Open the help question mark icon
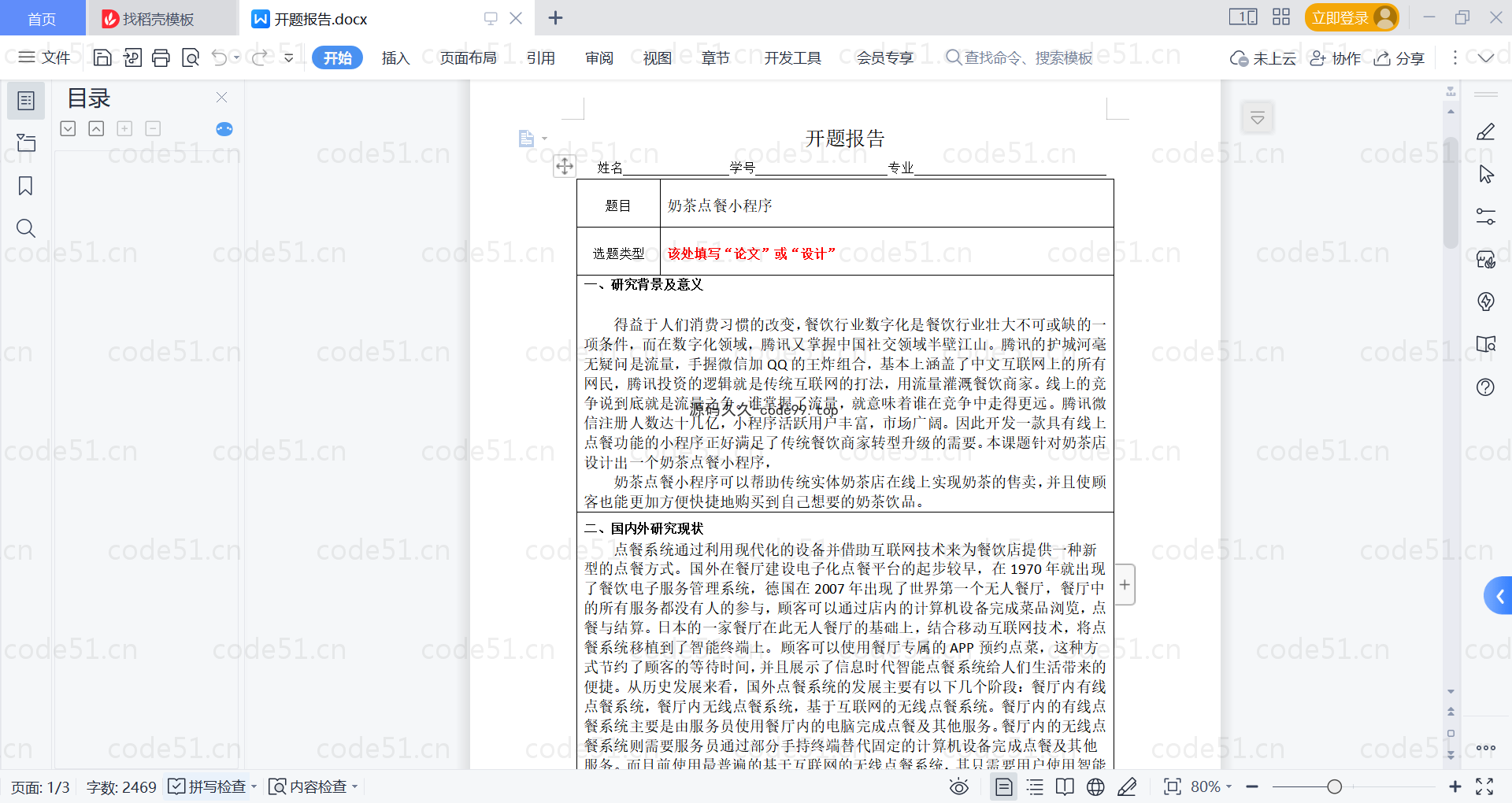1512x803 pixels. pos(1485,387)
